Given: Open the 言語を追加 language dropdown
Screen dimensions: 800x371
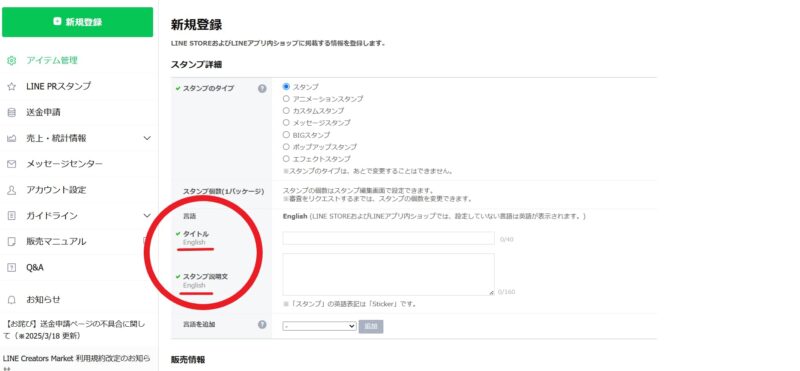Looking at the screenshot, I should (x=319, y=326).
